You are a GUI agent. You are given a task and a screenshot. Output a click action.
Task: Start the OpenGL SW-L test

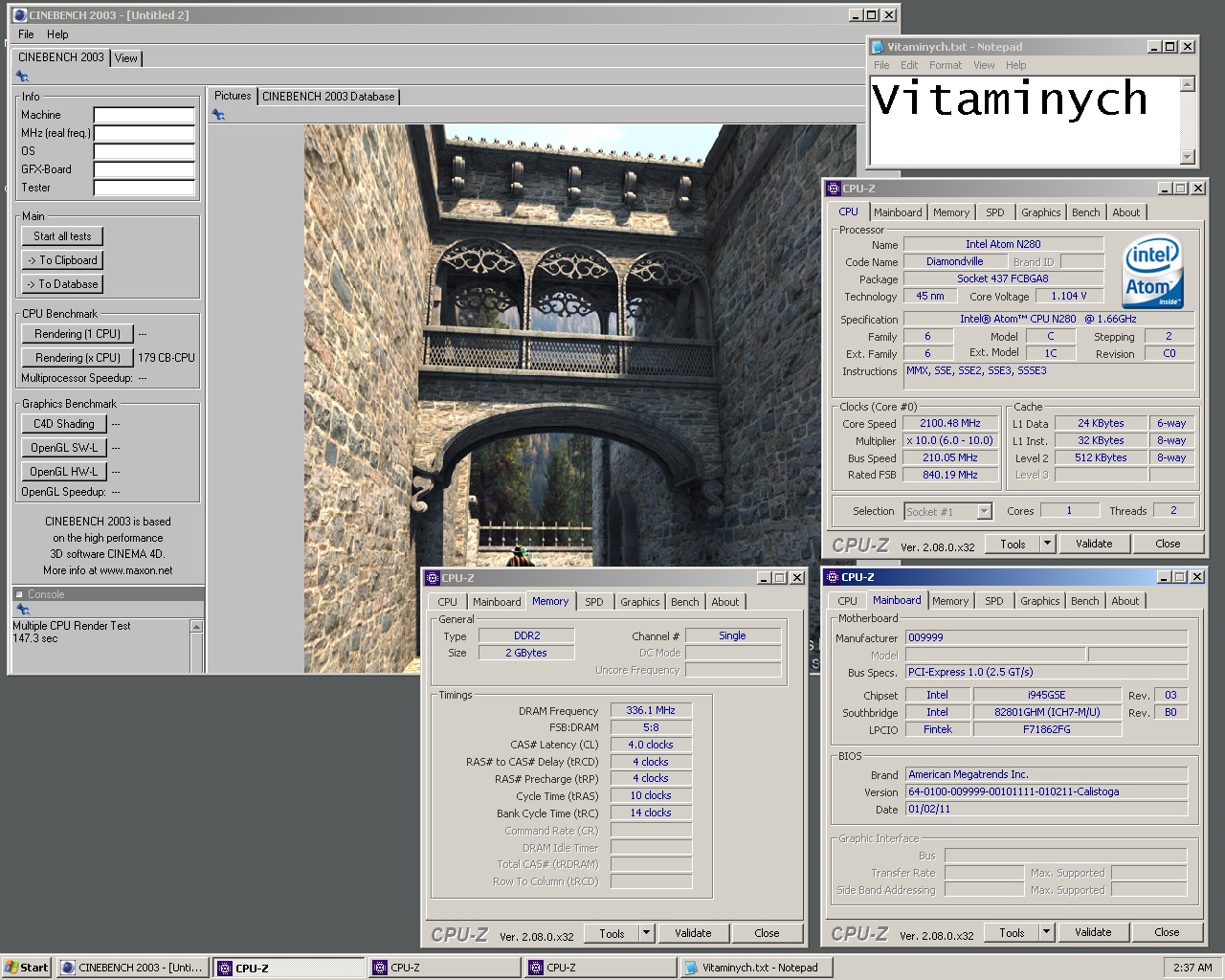tap(63, 448)
